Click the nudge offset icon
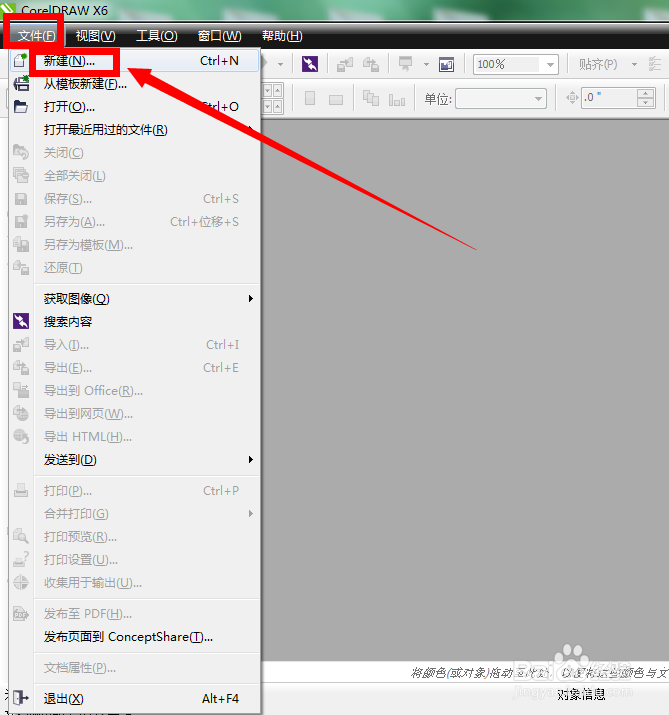 point(572,98)
